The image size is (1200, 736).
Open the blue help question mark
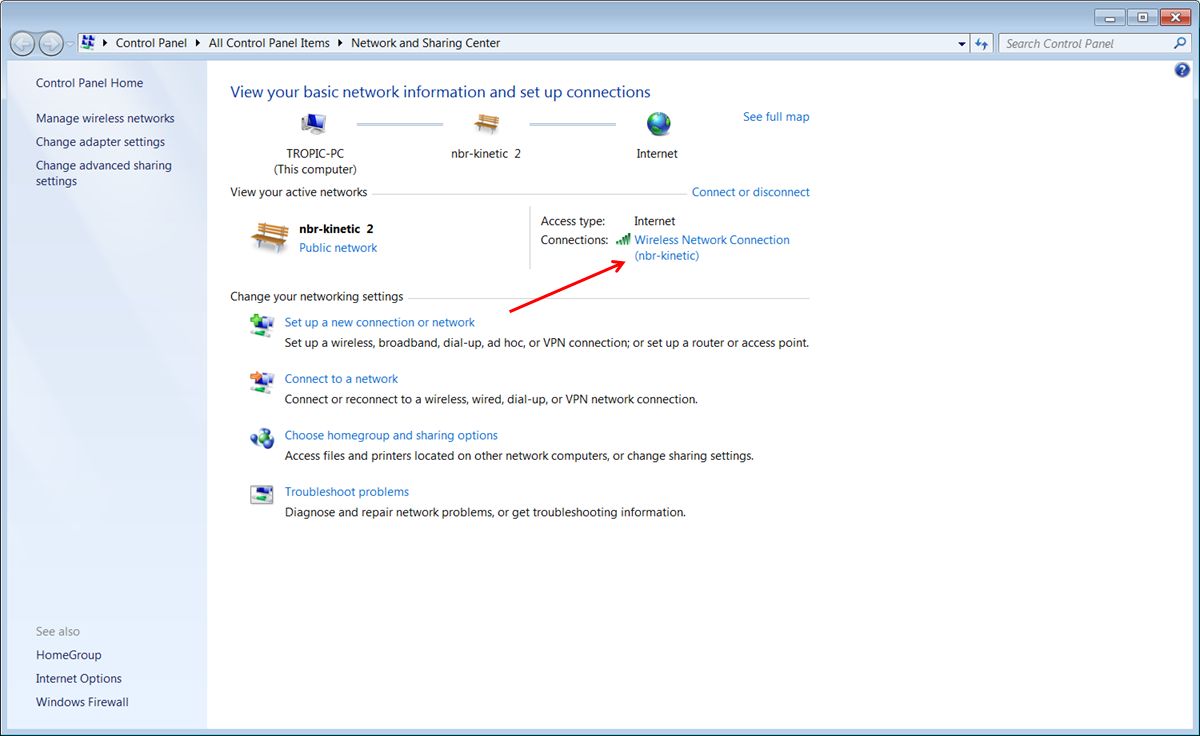click(x=1183, y=71)
